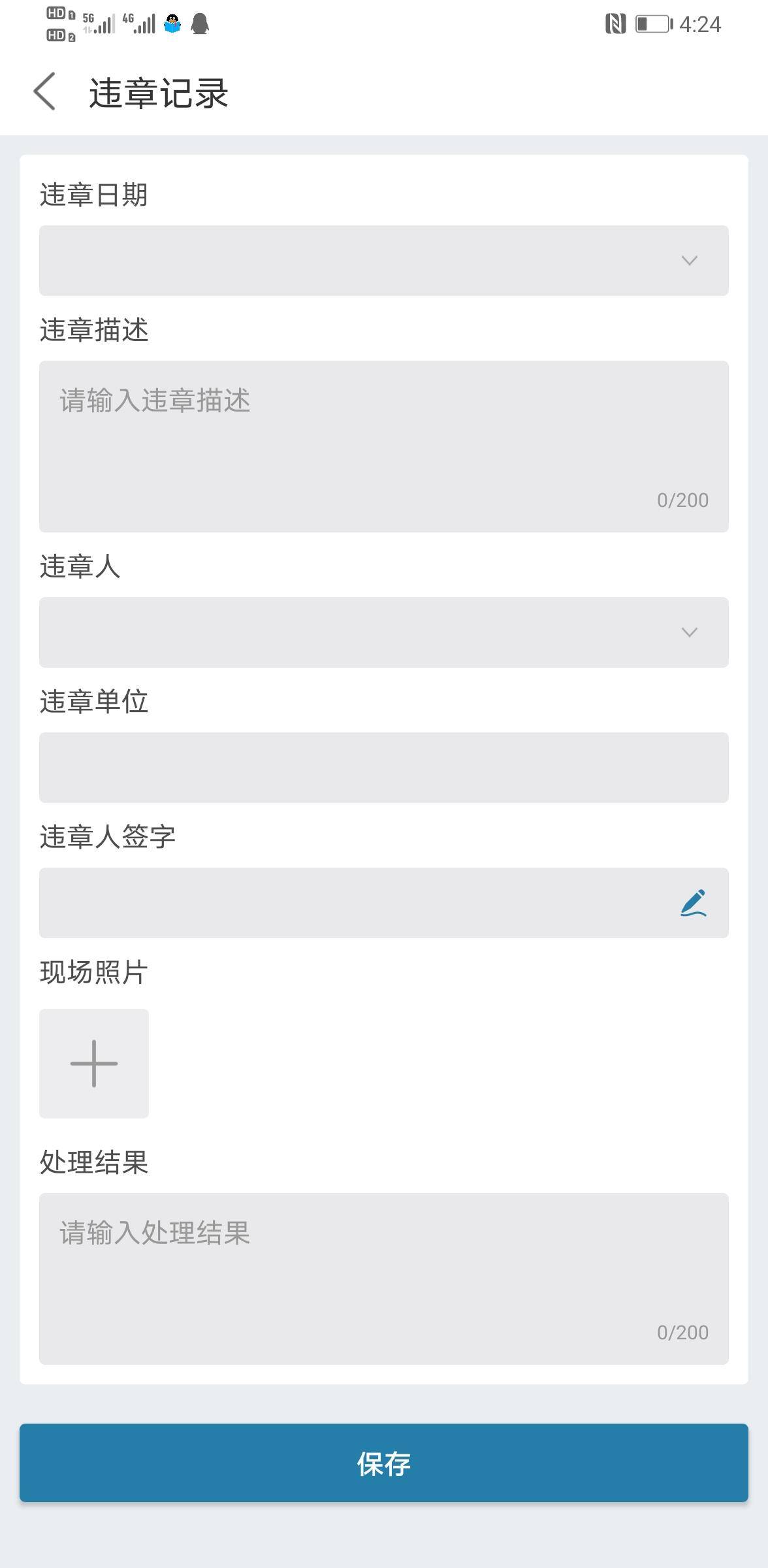
Task: Tap the back arrow icon
Action: click(44, 91)
